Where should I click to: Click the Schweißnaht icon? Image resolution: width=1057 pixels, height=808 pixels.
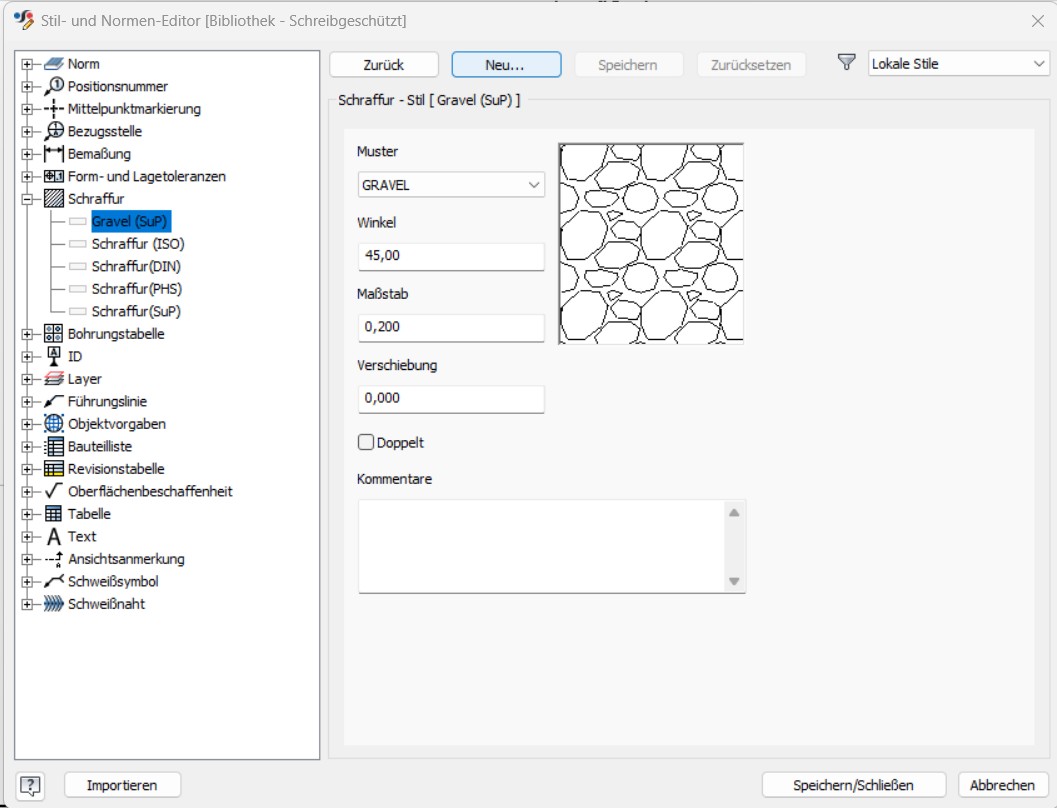[x=53, y=604]
